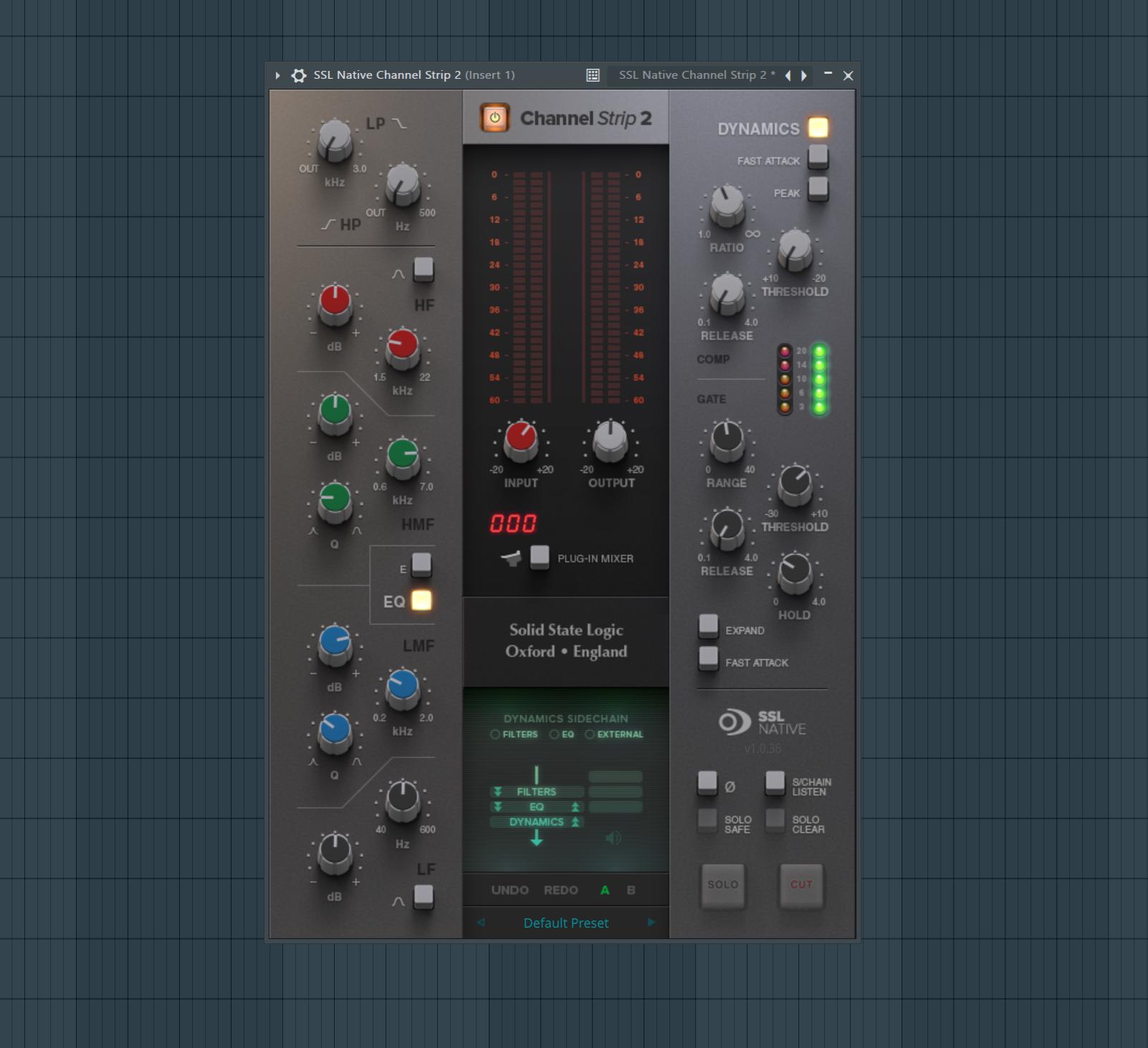This screenshot has height=1048, width=1148.
Task: Click the LP filter kHz knob
Action: click(335, 140)
